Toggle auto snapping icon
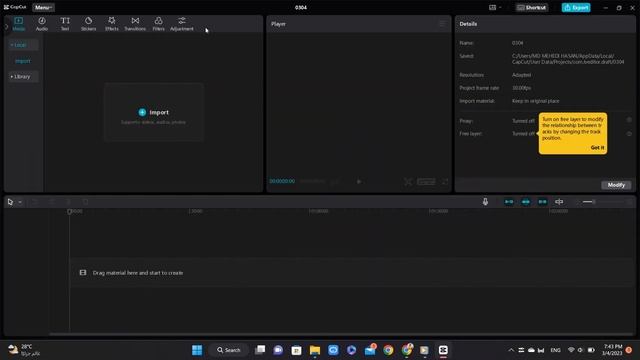The width and height of the screenshot is (640, 360). (526, 202)
